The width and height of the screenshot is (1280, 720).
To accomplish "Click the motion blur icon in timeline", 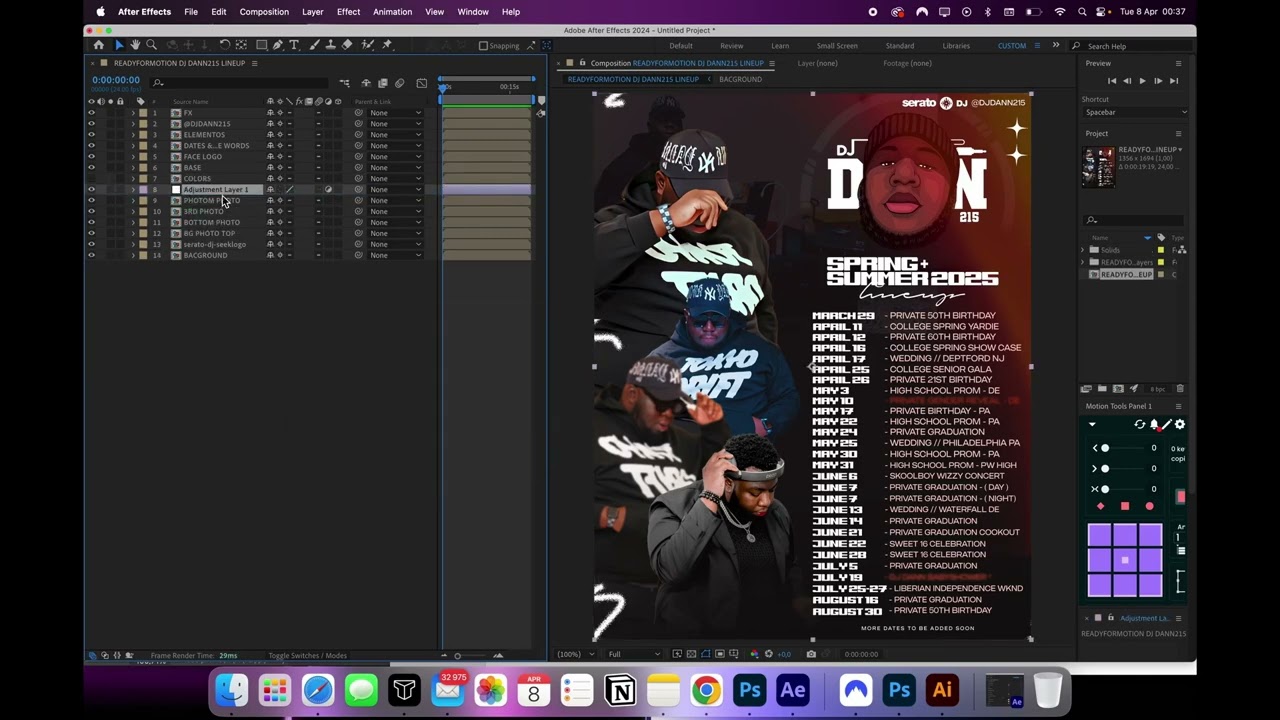I will point(400,83).
